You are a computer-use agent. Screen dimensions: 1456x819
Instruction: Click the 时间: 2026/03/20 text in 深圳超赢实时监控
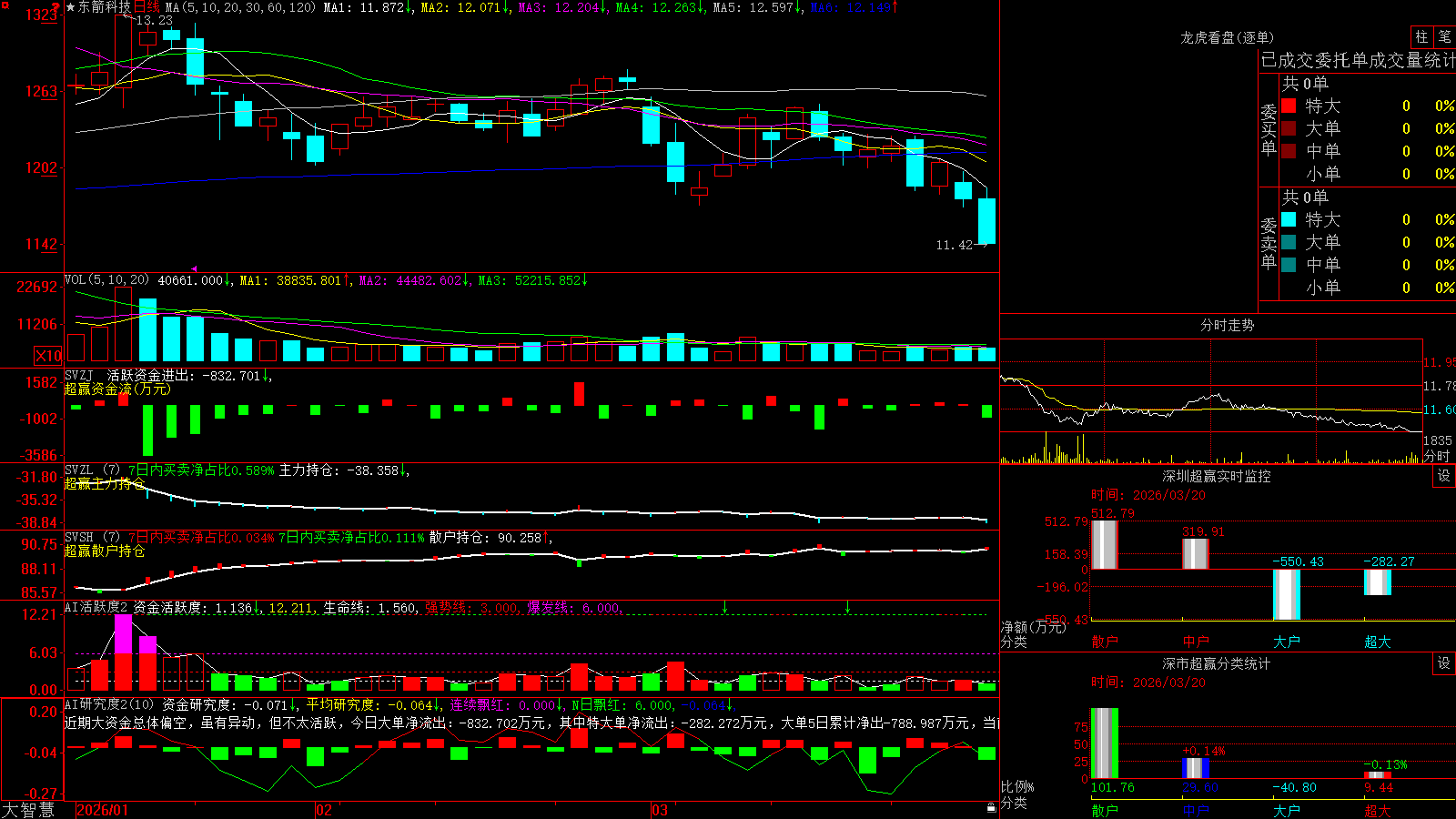tap(1148, 495)
